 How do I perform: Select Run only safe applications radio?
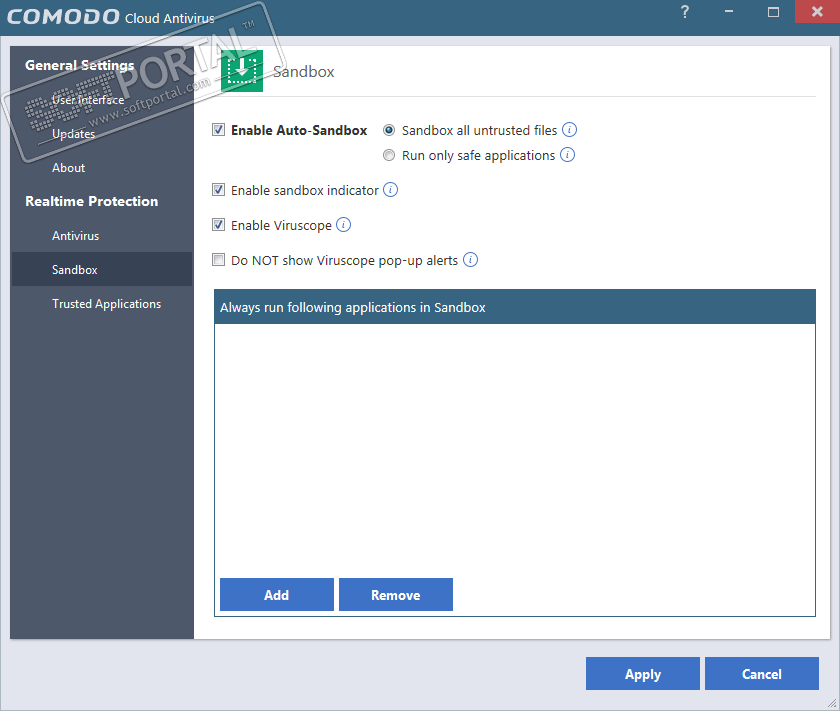(x=389, y=155)
